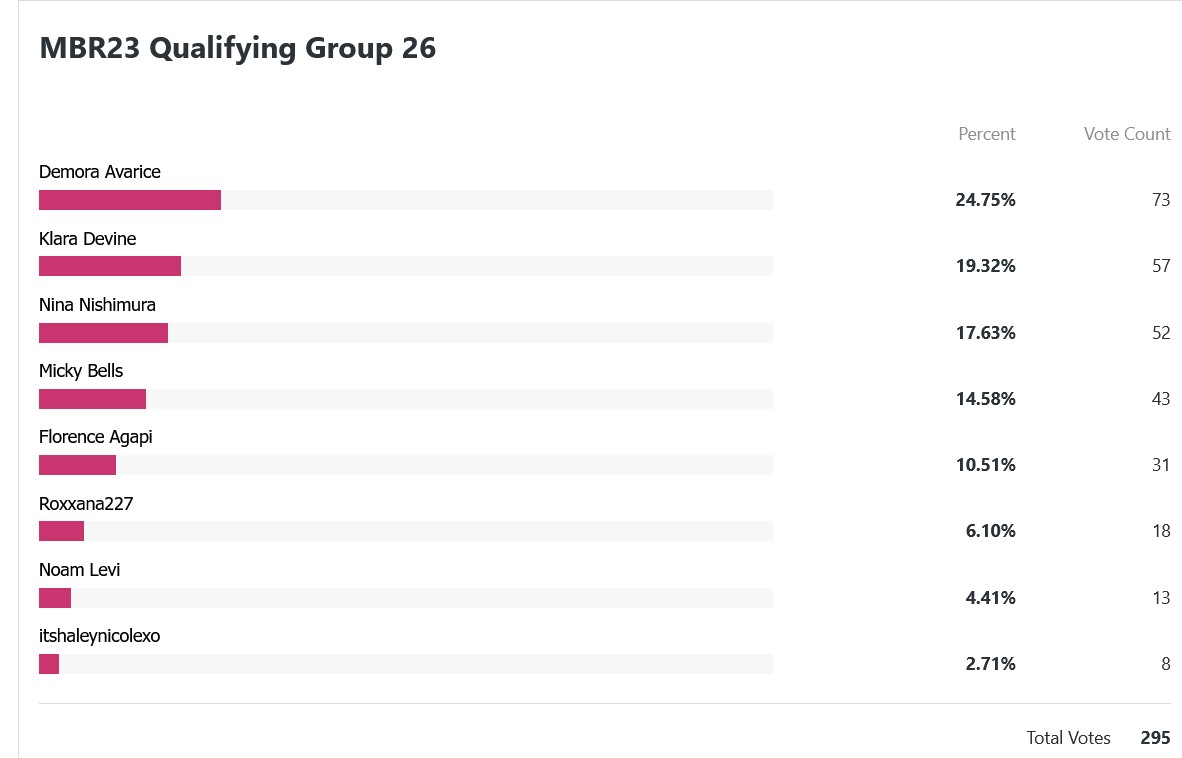Select the 19.32% percentage value
This screenshot has height=758, width=1182.
pyautogui.click(x=985, y=266)
